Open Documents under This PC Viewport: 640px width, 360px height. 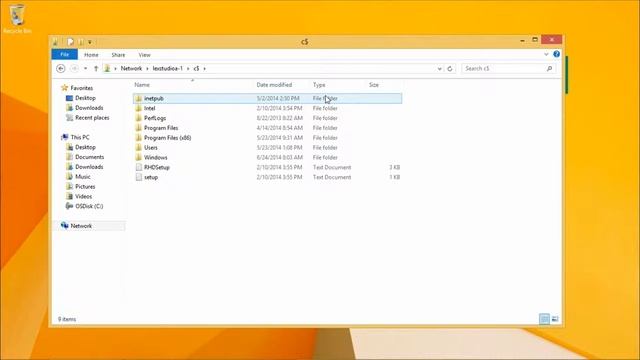click(x=89, y=157)
